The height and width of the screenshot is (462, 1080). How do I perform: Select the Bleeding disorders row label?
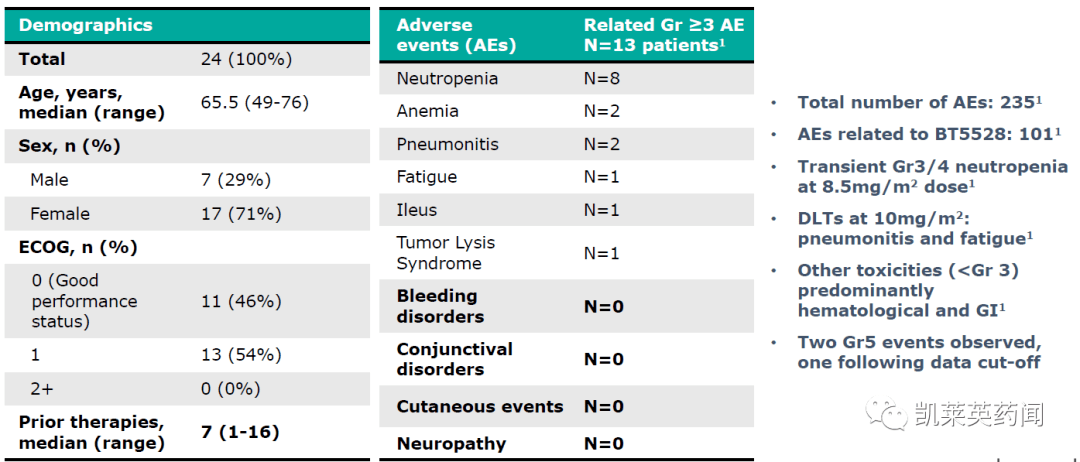[441, 306]
